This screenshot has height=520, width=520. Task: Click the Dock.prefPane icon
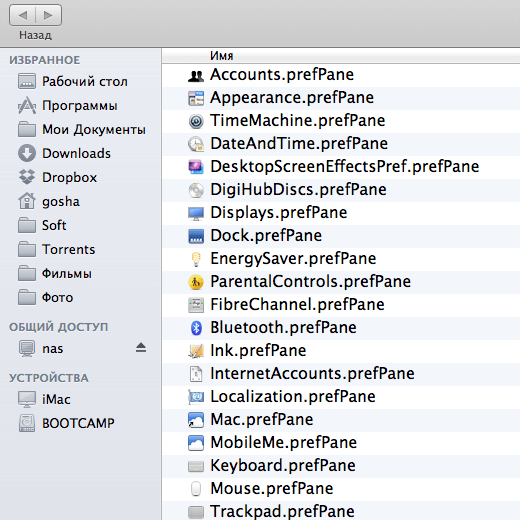point(196,236)
